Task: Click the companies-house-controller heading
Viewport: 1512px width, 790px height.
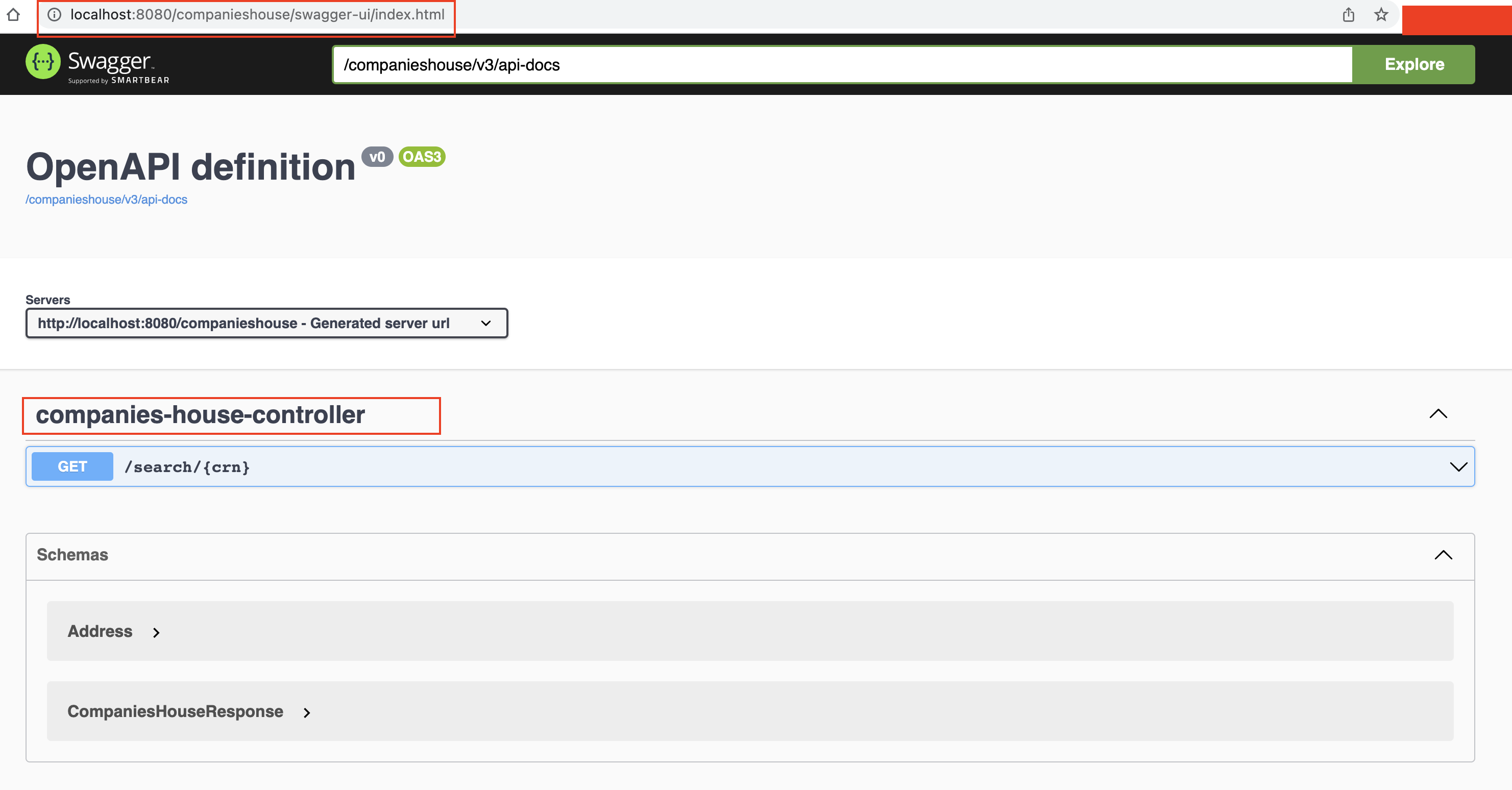Action: (x=200, y=415)
